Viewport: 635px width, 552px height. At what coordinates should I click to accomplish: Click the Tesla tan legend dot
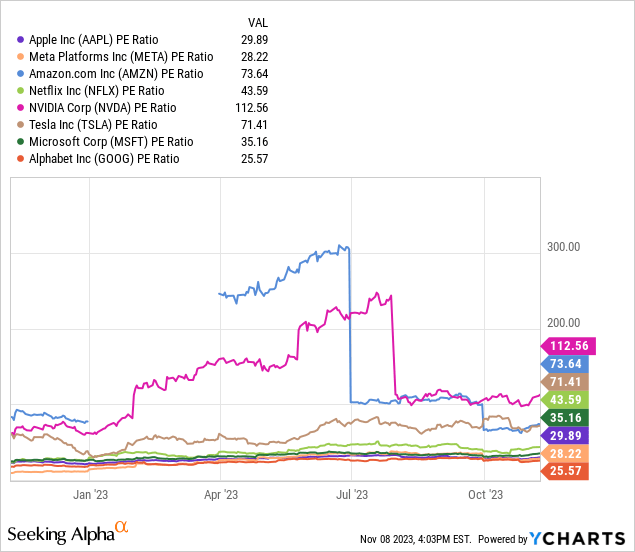[x=21, y=124]
